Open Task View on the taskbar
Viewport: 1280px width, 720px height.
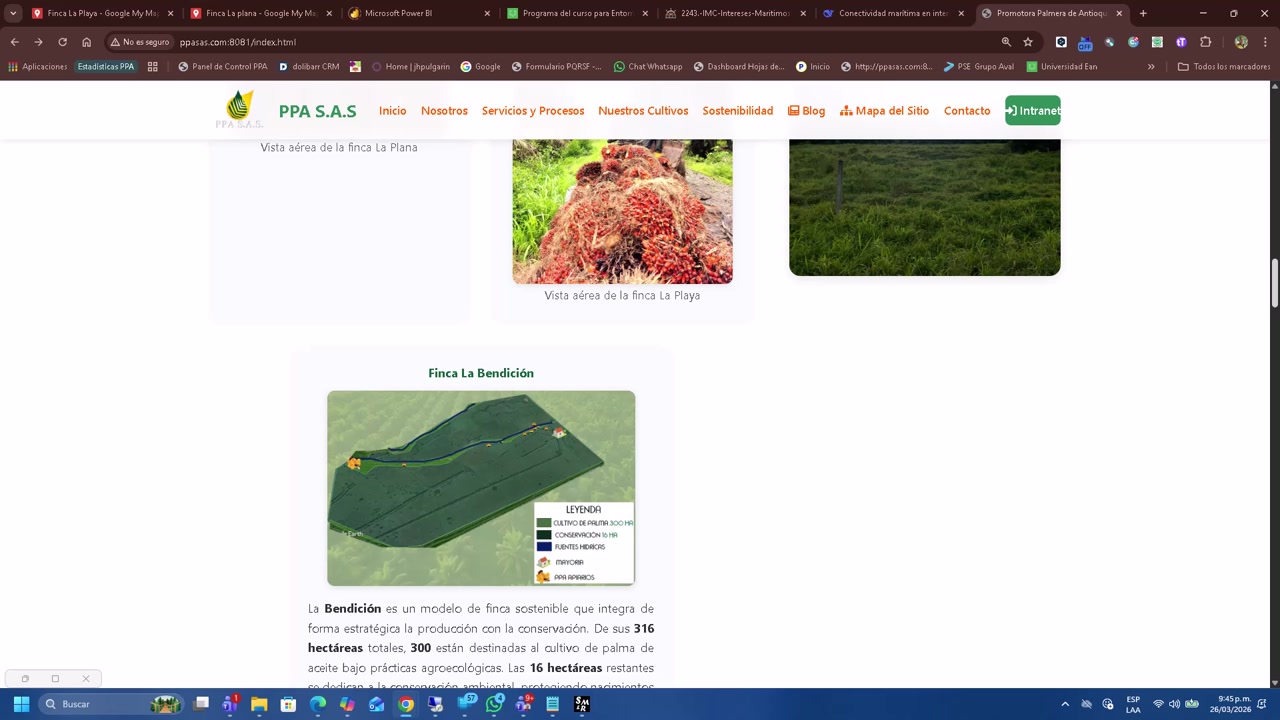click(201, 704)
